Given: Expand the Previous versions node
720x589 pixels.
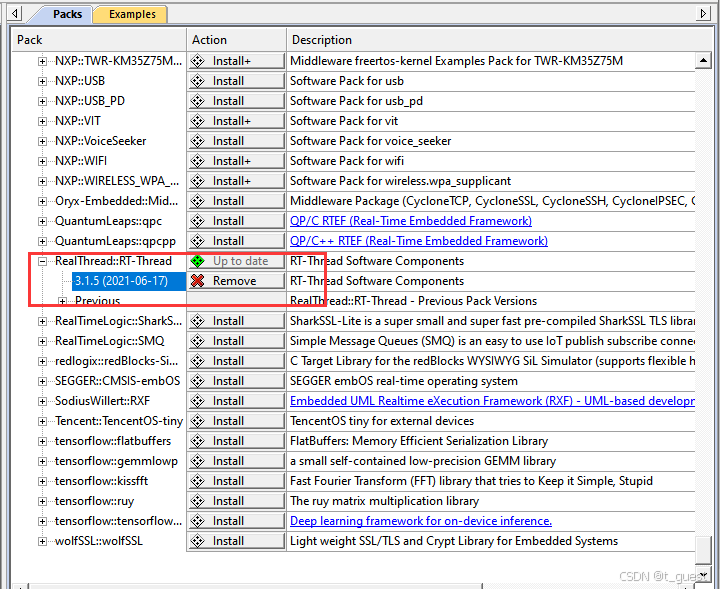Looking at the screenshot, I should pos(62,301).
